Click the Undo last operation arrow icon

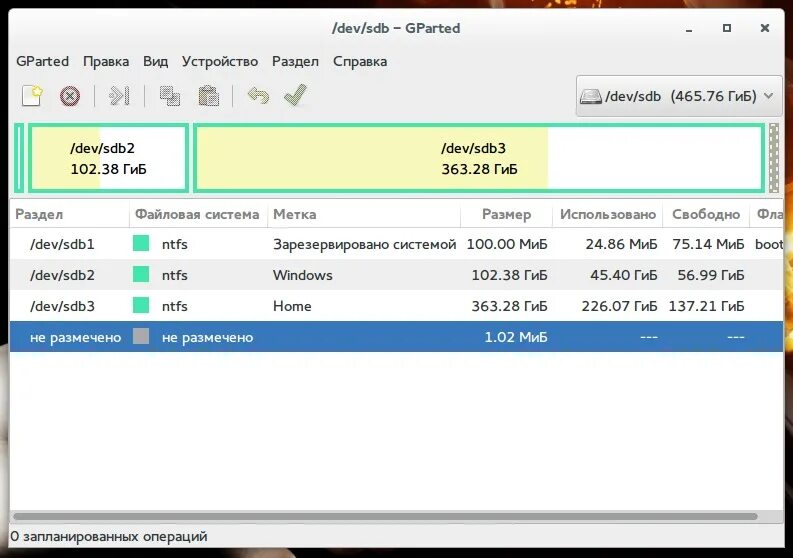coord(258,95)
